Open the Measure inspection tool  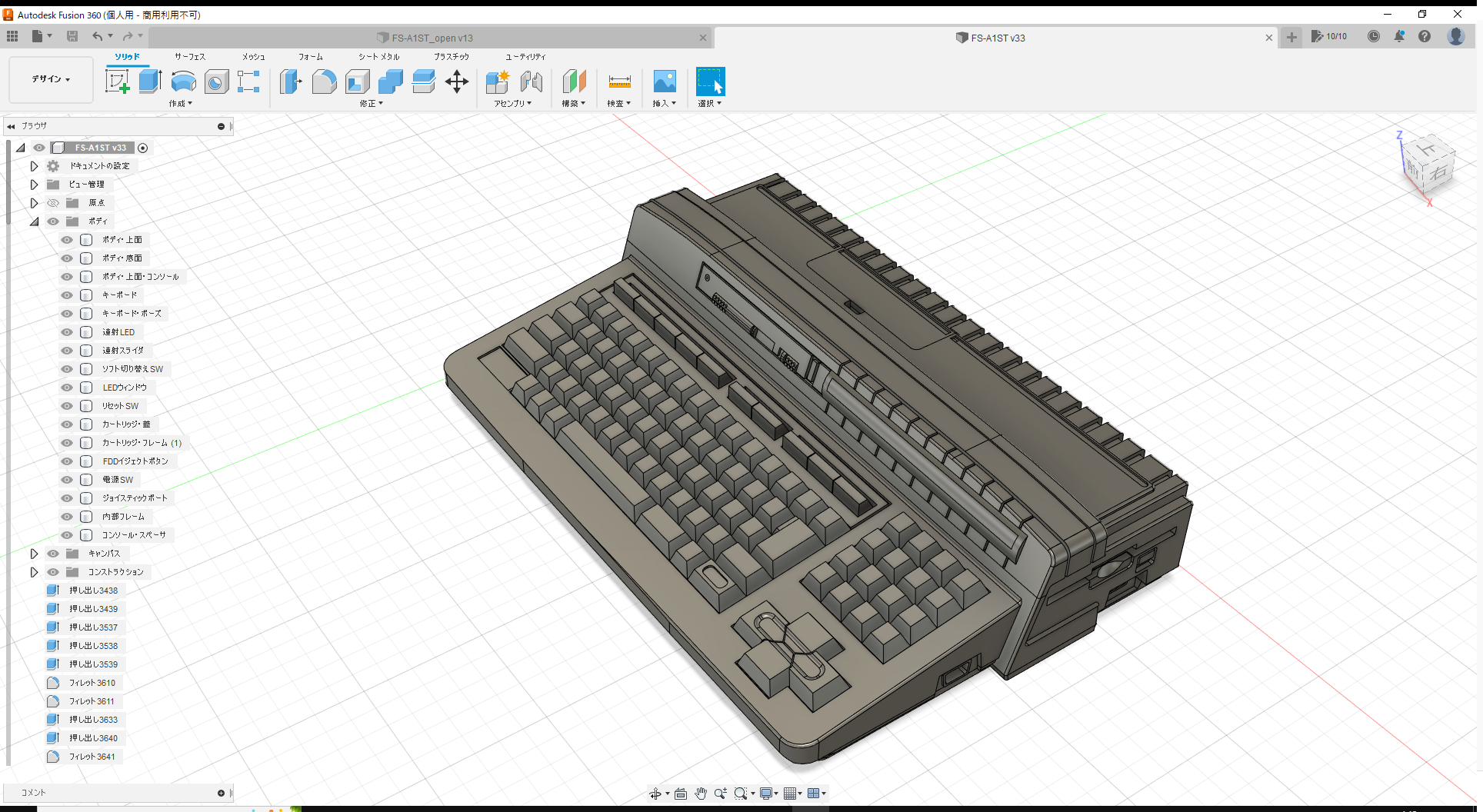tap(618, 82)
